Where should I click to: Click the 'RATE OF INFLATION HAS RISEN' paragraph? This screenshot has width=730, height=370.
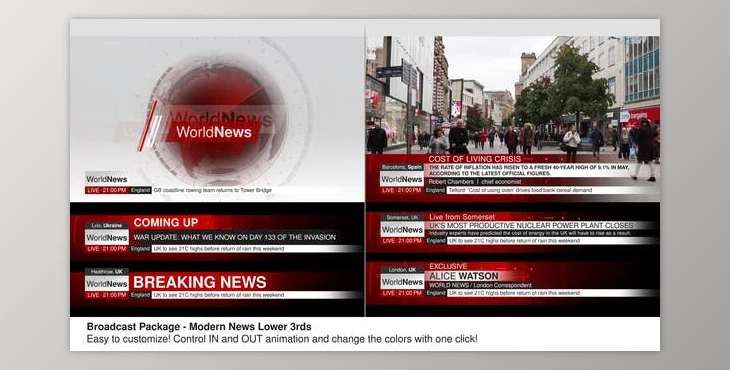tap(529, 170)
